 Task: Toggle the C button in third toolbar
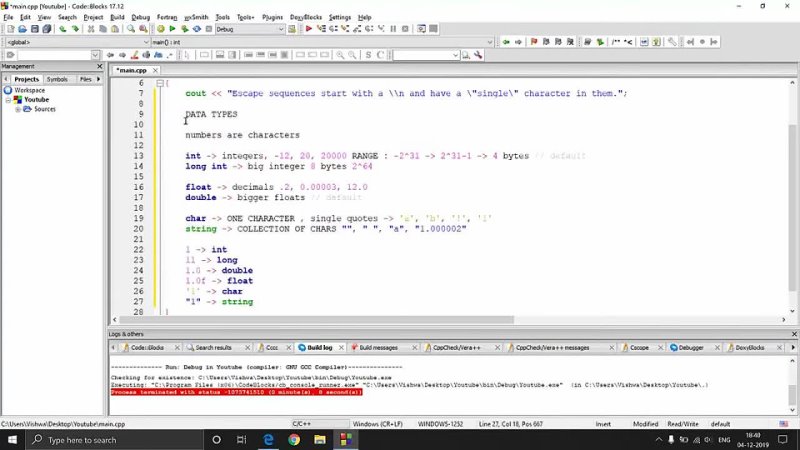click(381, 55)
